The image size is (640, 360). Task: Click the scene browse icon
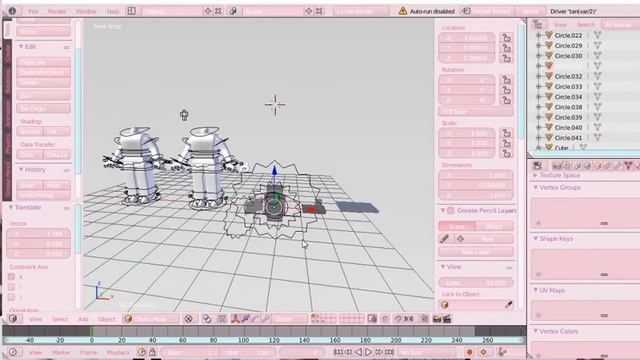pos(233,11)
